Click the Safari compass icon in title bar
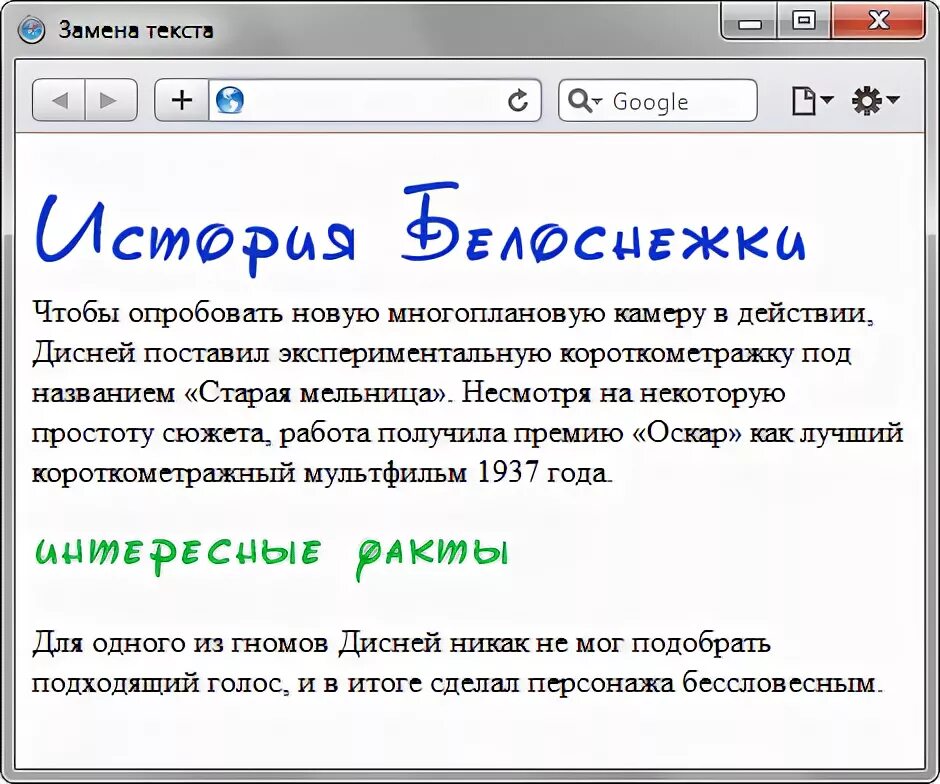This screenshot has height=784, width=940. [x=31, y=30]
